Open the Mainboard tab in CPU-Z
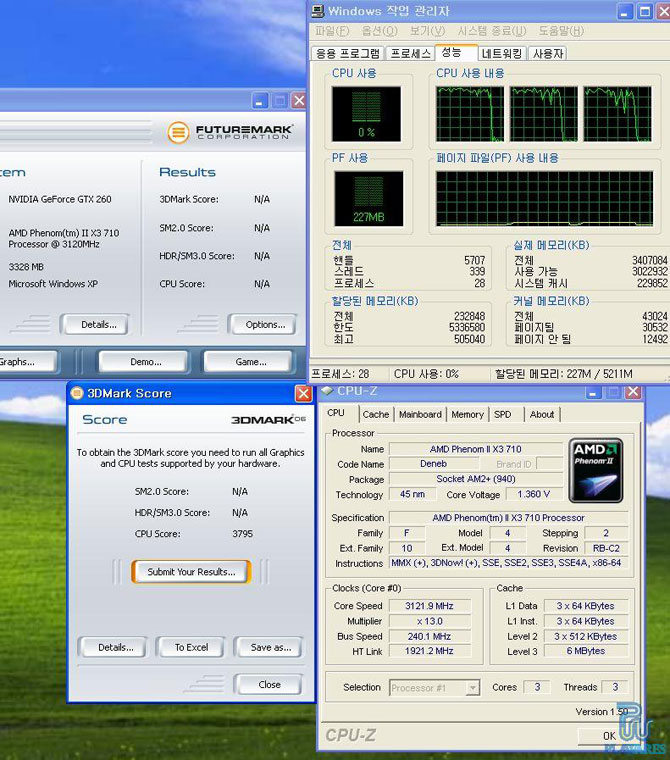This screenshot has height=760, width=670. point(420,414)
